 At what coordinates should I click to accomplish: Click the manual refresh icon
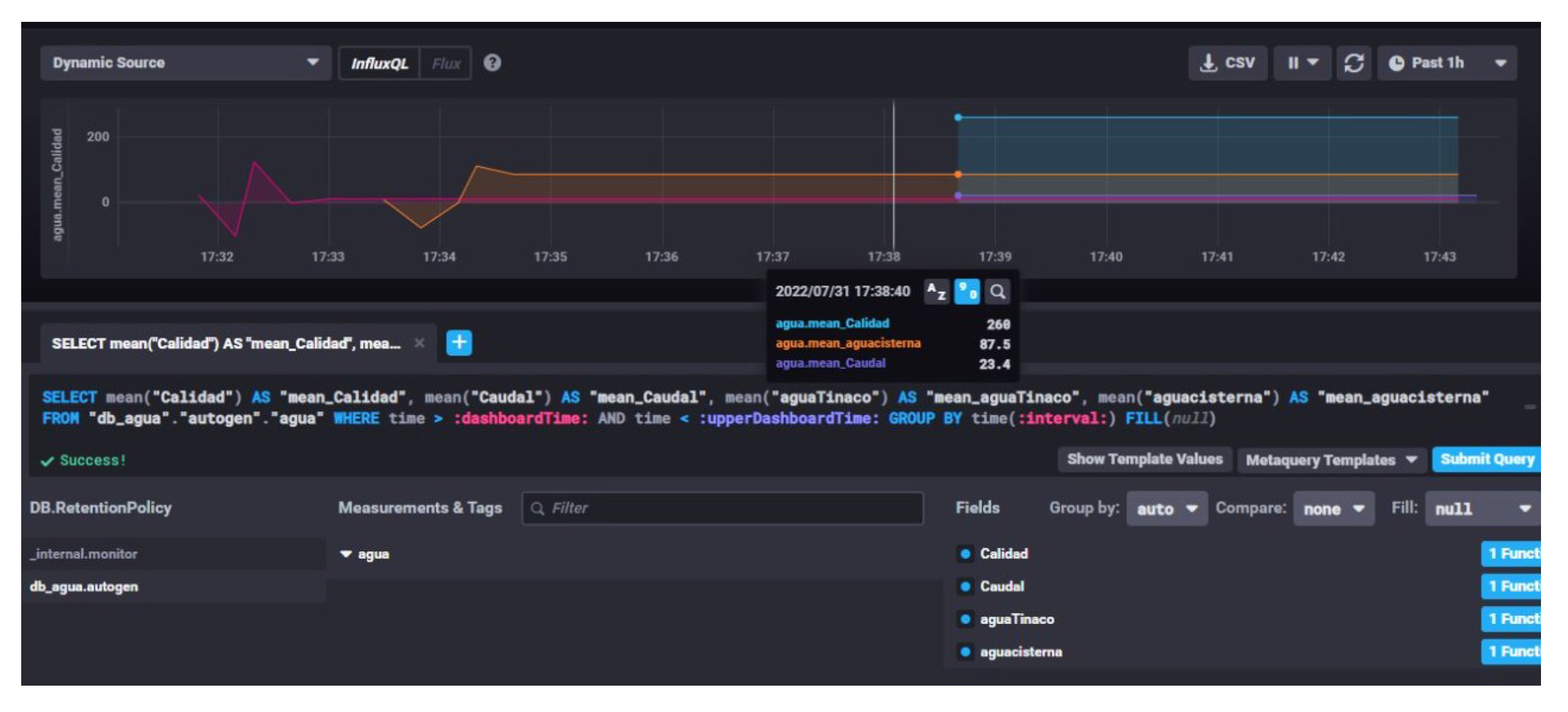tap(1353, 63)
